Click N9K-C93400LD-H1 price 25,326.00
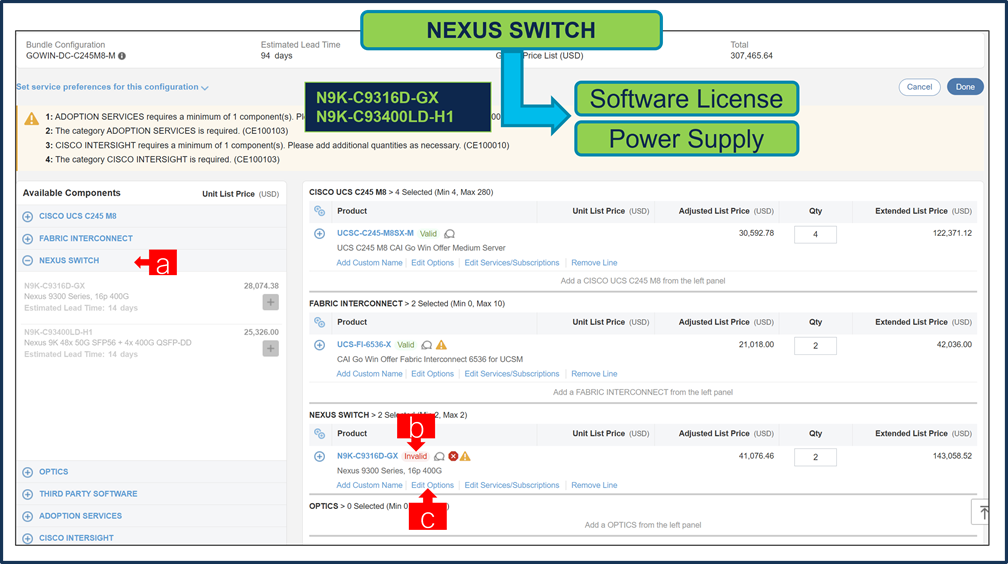This screenshot has width=1008, height=564. click(x=261, y=332)
